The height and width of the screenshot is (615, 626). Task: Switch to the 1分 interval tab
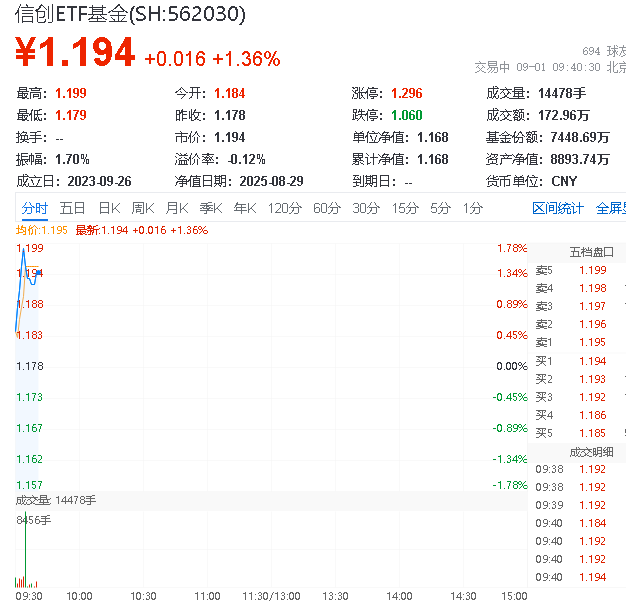(x=473, y=208)
